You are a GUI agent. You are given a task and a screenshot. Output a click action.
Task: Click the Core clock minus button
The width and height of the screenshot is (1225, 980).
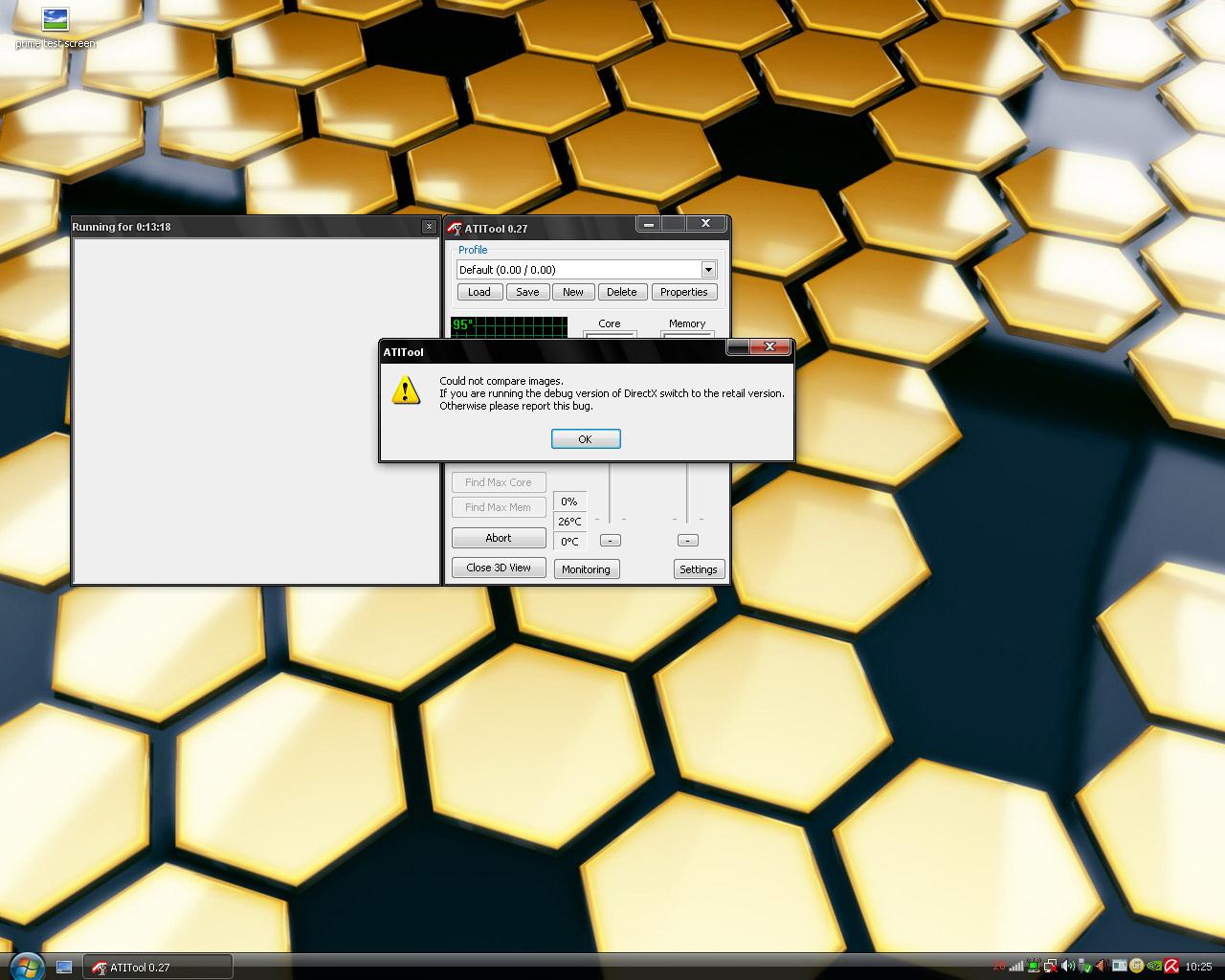(610, 541)
